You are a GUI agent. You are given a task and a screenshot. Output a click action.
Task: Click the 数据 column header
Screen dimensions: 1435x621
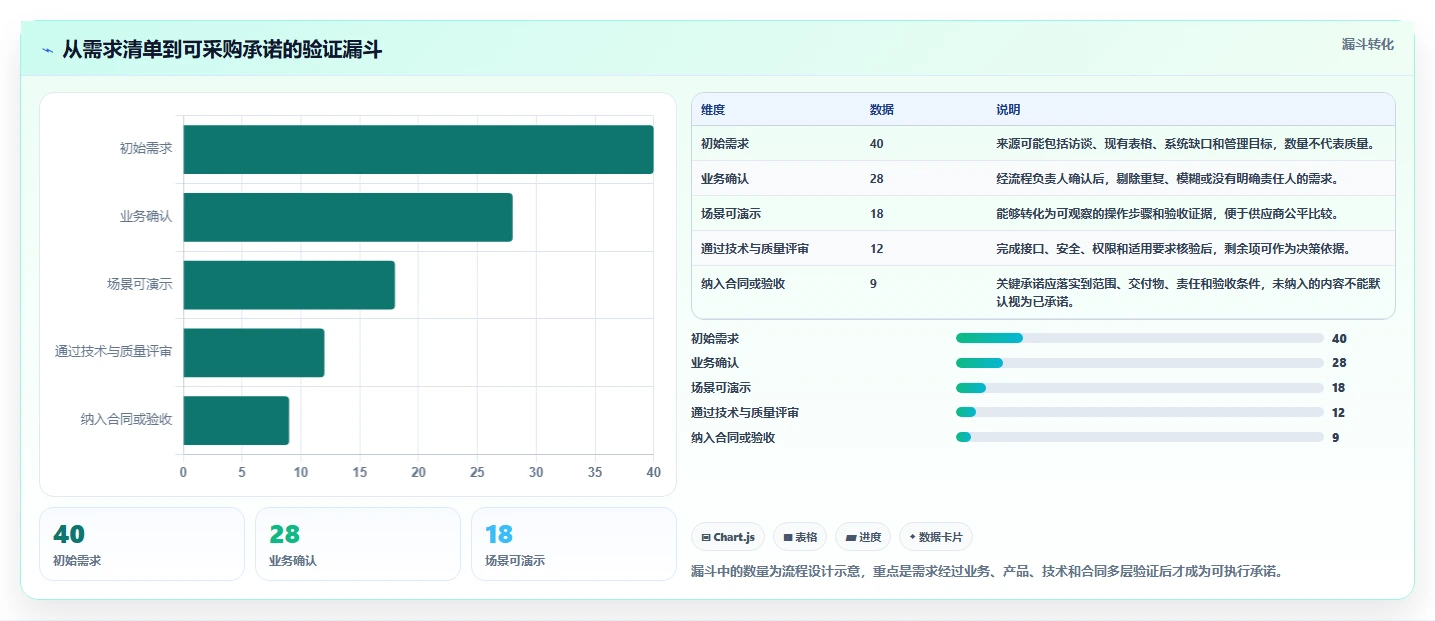click(x=882, y=109)
